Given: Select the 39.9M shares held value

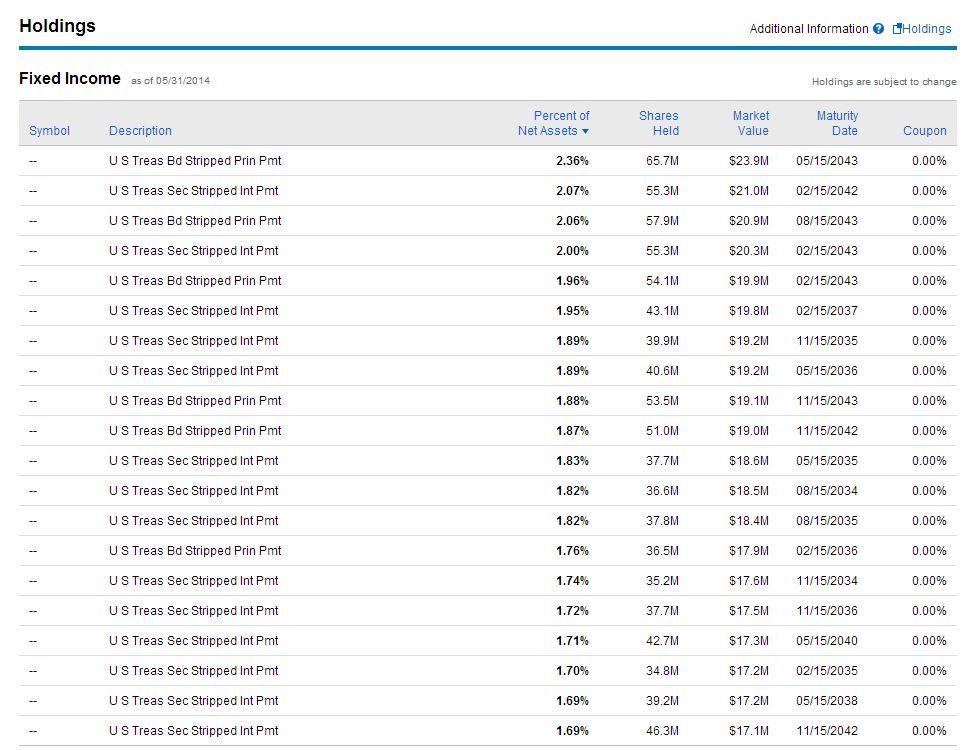Looking at the screenshot, I should [x=662, y=341].
